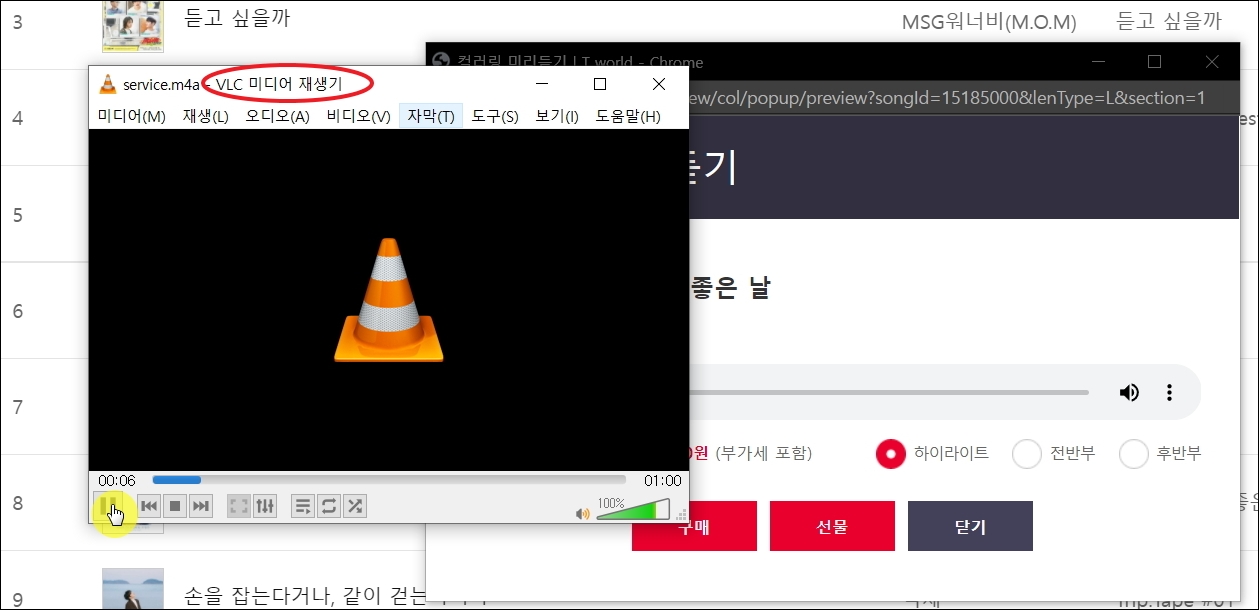Viewport: 1259px width, 610px height.
Task: Select the 후반부 radio button
Action: coord(1133,454)
